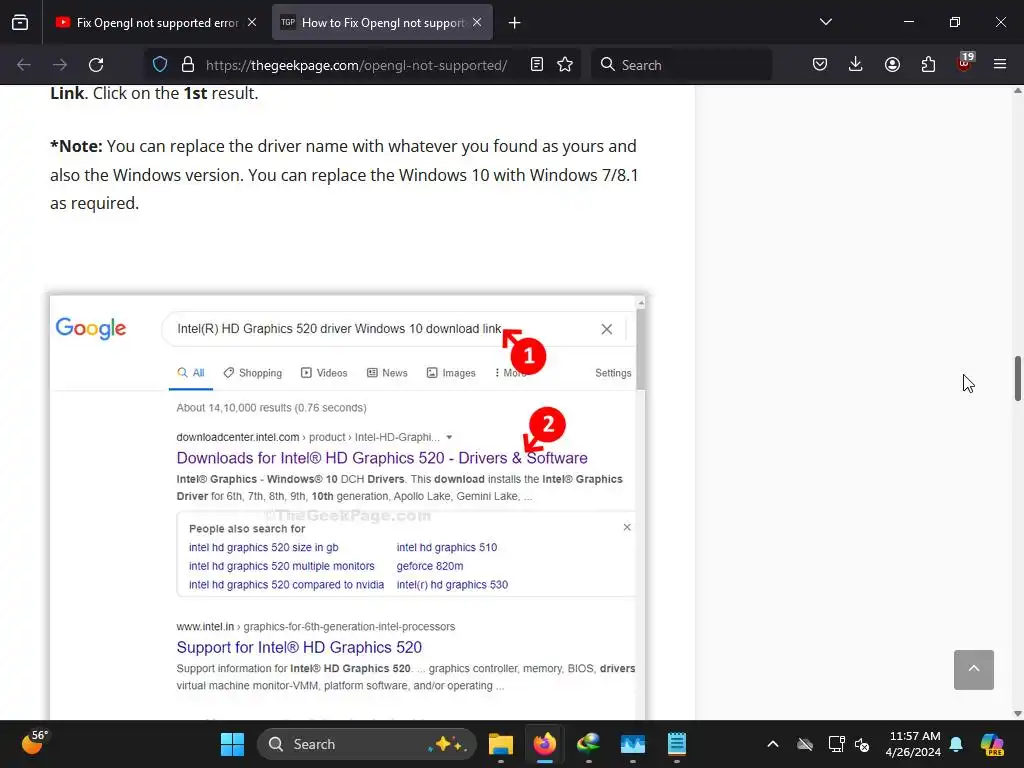Close the TheGeekPage tab
Screen dimensions: 1024x768
pos(477,22)
